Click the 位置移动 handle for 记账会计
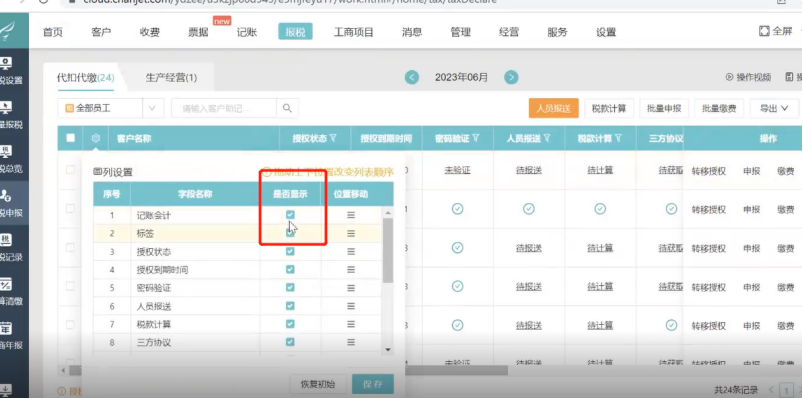803x399 pixels. tap(351, 215)
